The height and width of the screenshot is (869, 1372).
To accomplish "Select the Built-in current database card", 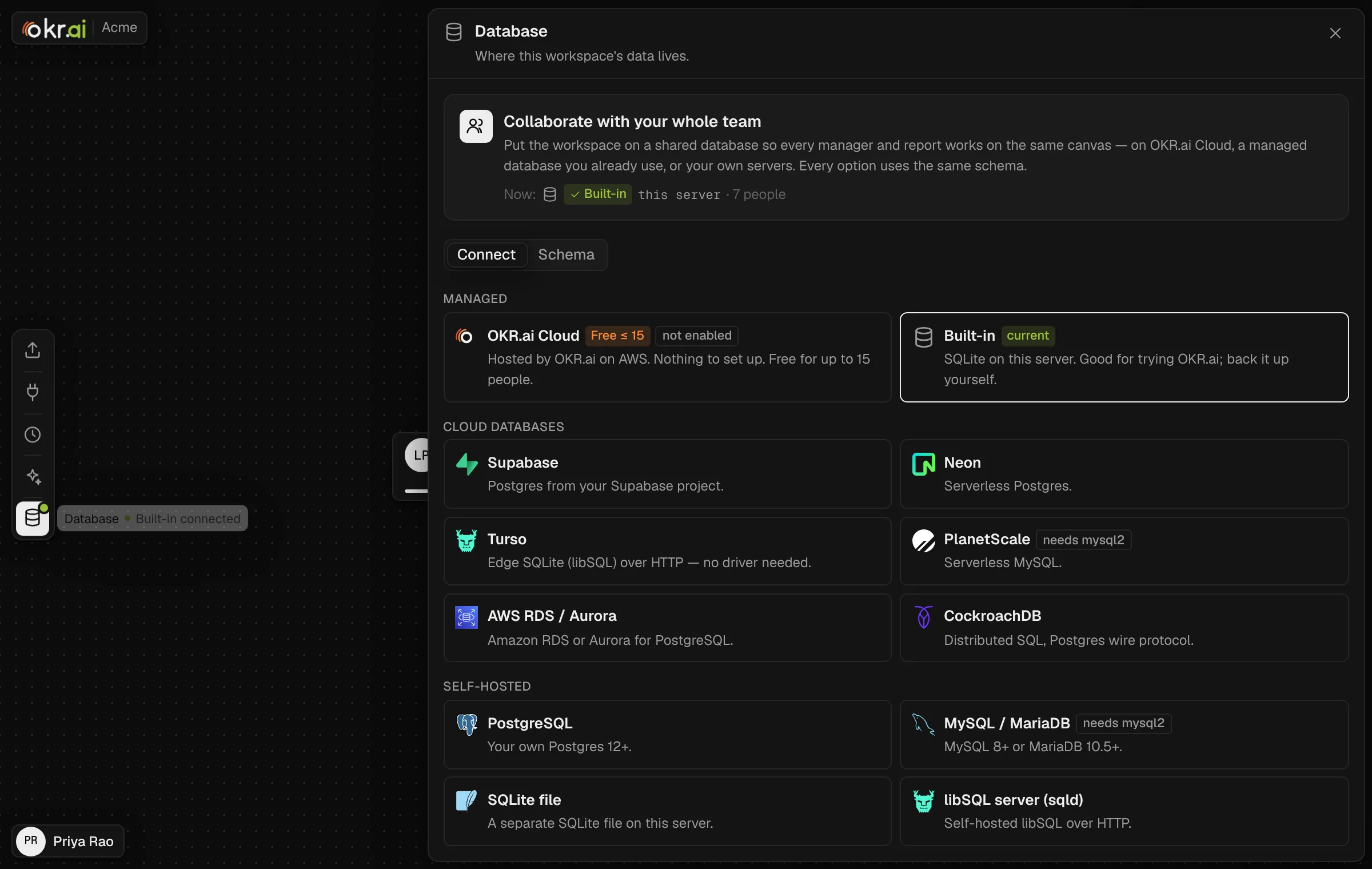I will 1123,357.
